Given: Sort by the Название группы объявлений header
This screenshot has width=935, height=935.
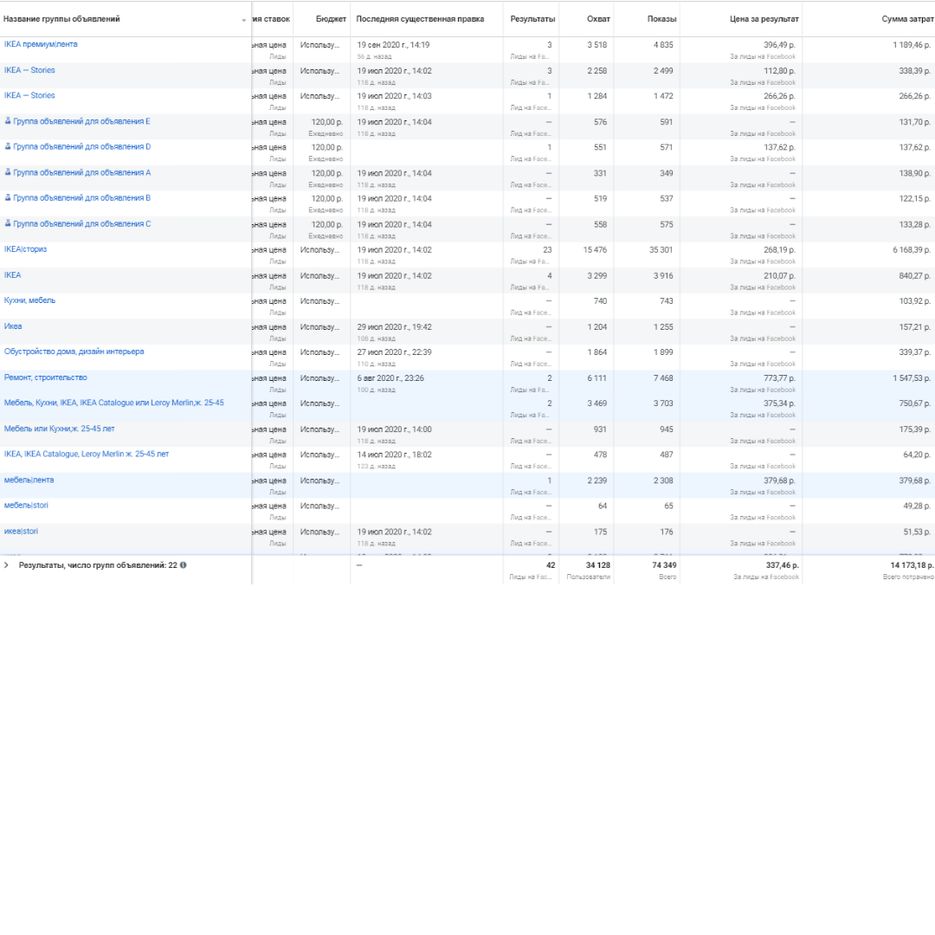Looking at the screenshot, I should [x=61, y=19].
